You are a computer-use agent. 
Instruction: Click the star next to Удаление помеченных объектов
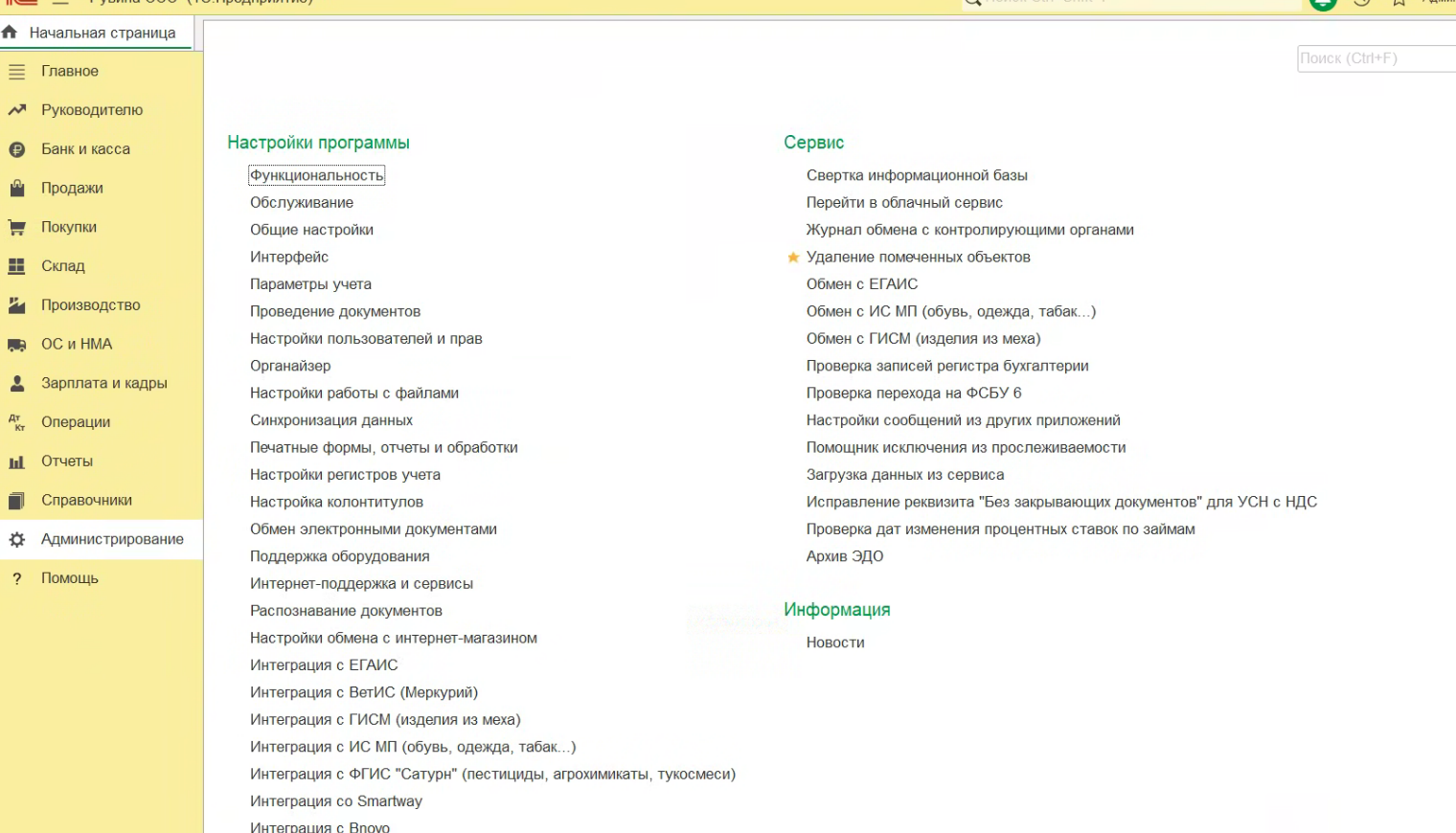(793, 258)
